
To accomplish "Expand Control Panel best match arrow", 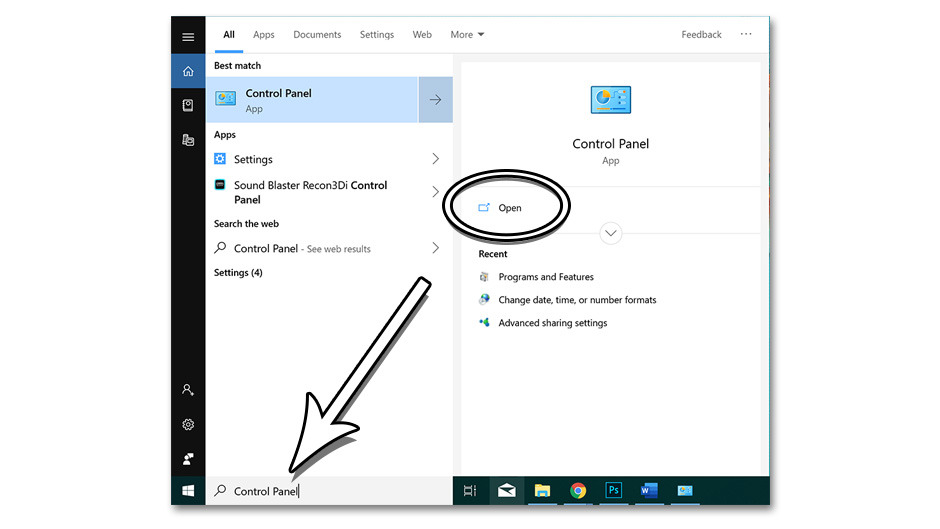I will pyautogui.click(x=435, y=100).
